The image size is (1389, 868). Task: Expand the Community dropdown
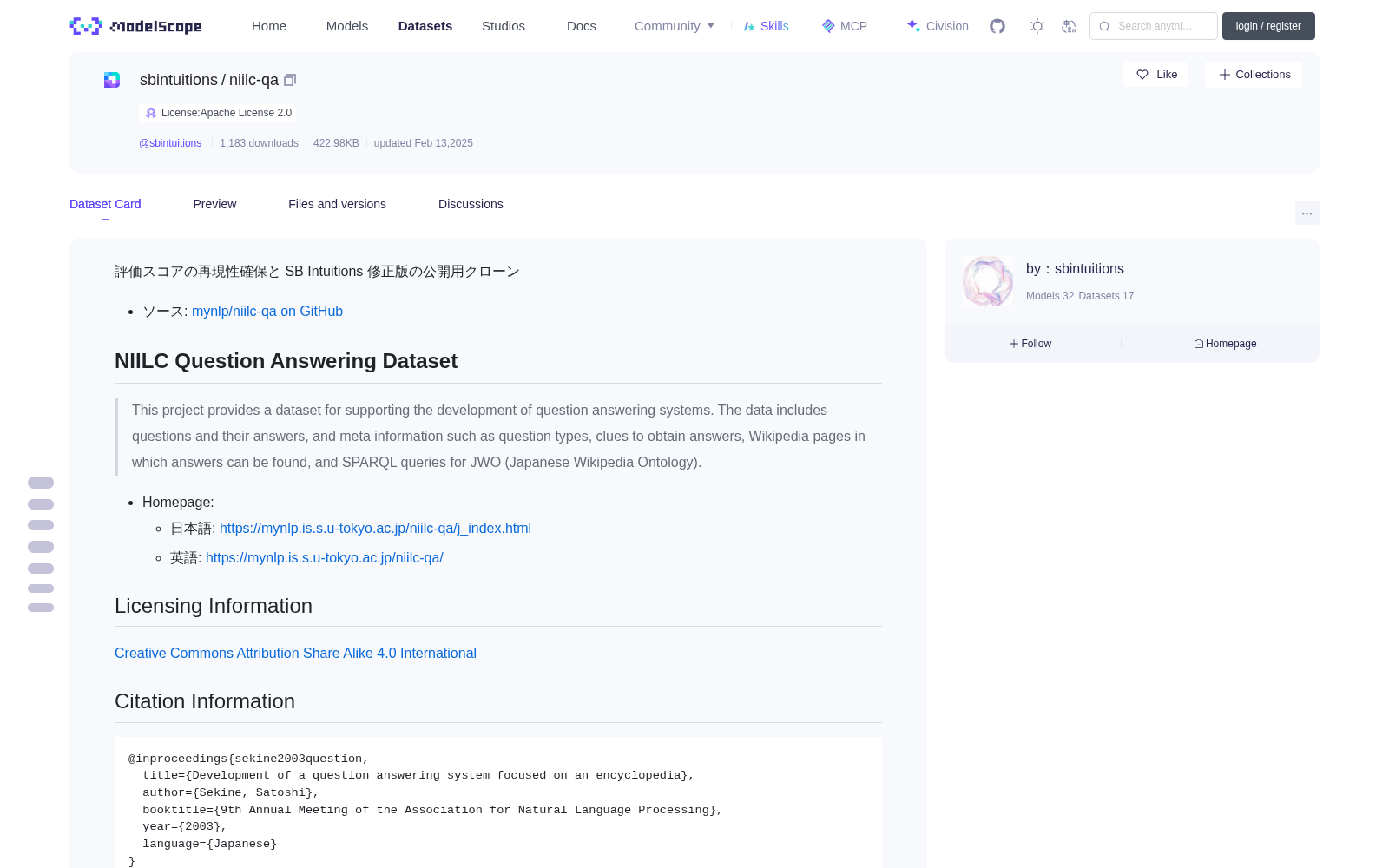click(675, 26)
